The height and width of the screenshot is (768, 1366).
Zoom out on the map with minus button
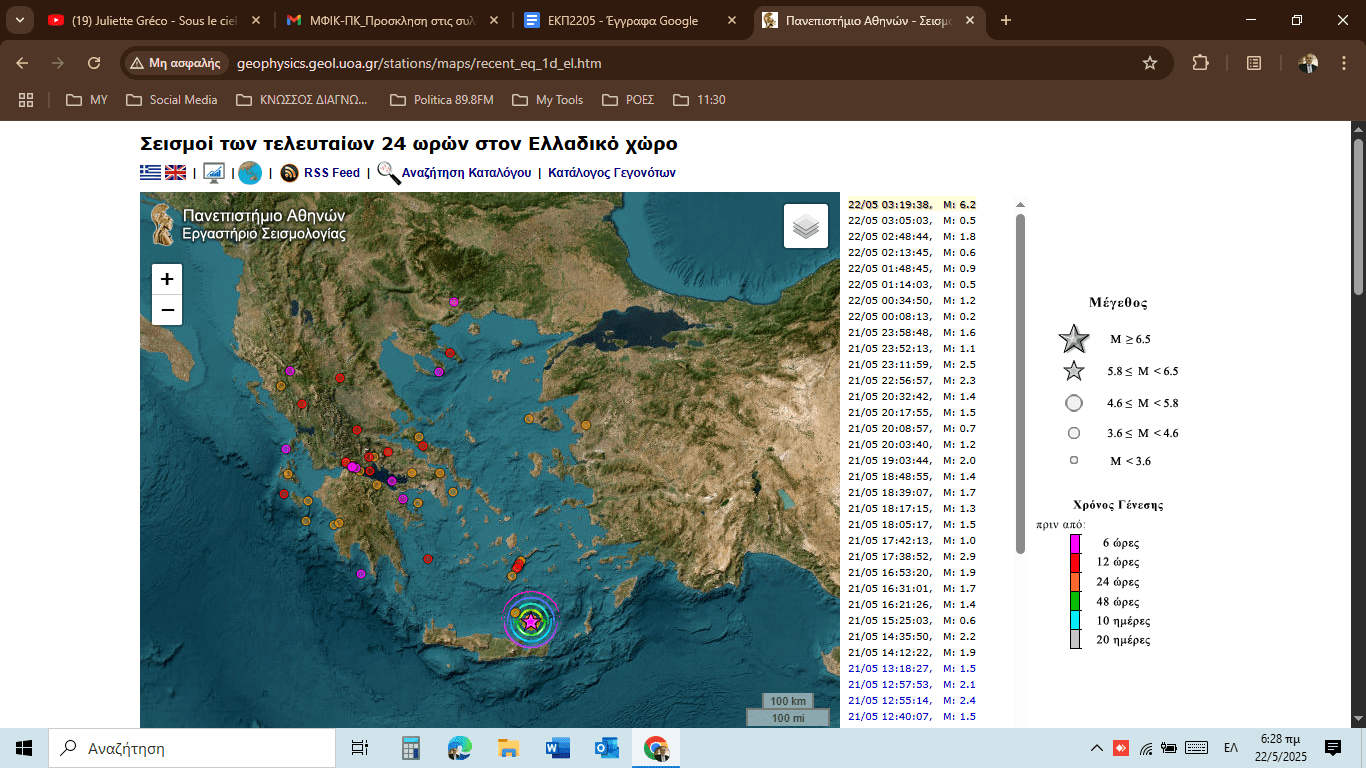pos(167,310)
